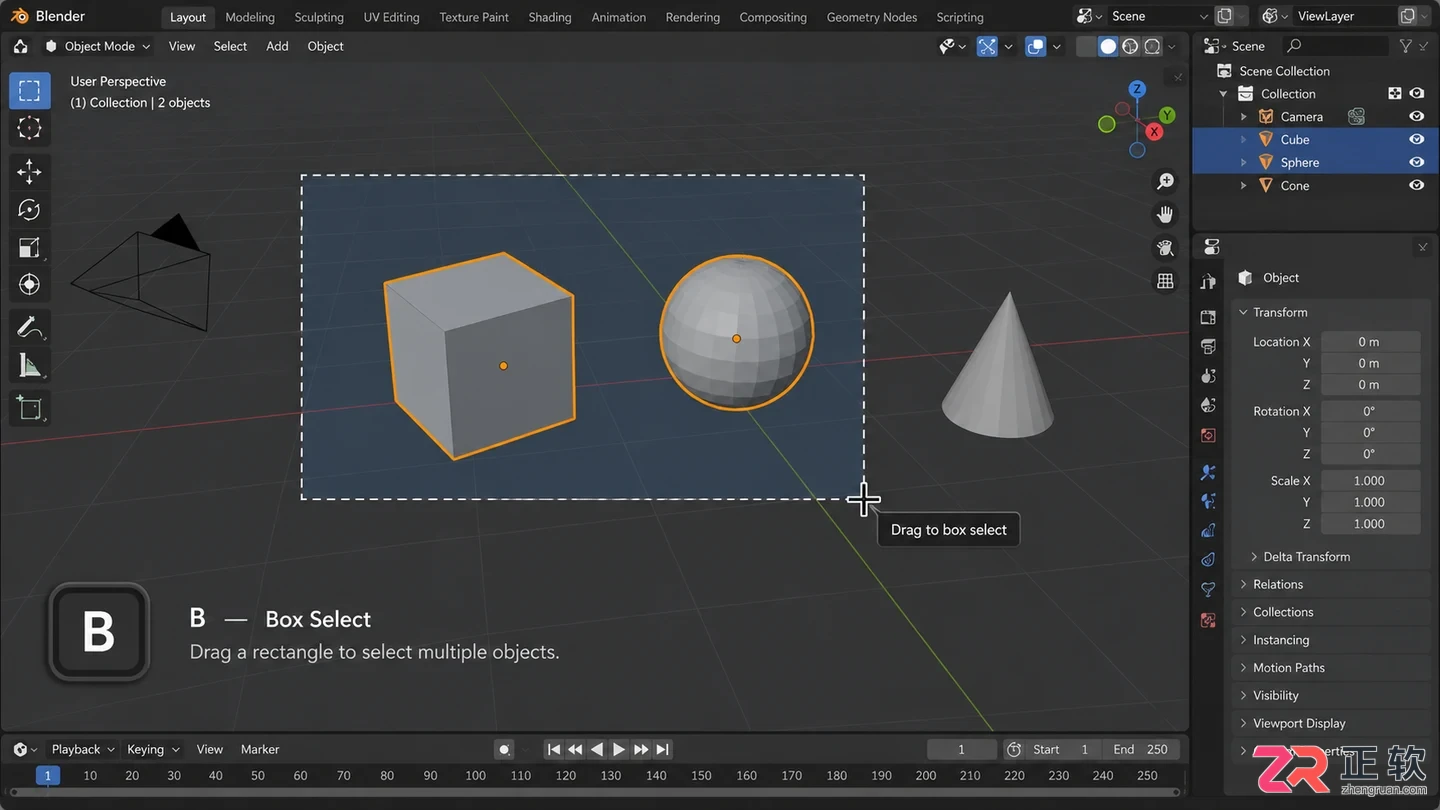Open the Render properties tab

[1208, 317]
